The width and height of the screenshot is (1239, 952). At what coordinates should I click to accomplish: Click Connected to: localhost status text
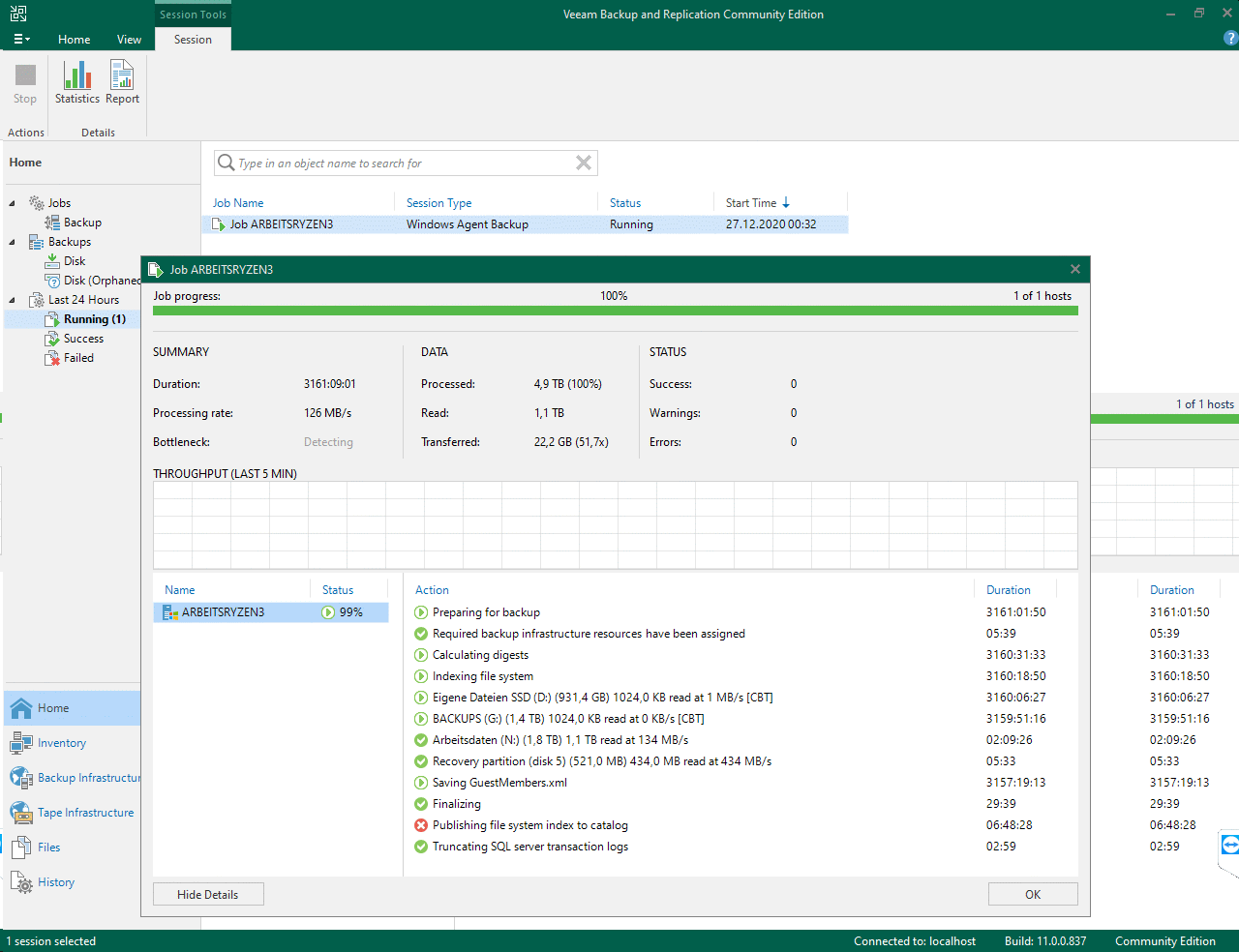point(915,941)
